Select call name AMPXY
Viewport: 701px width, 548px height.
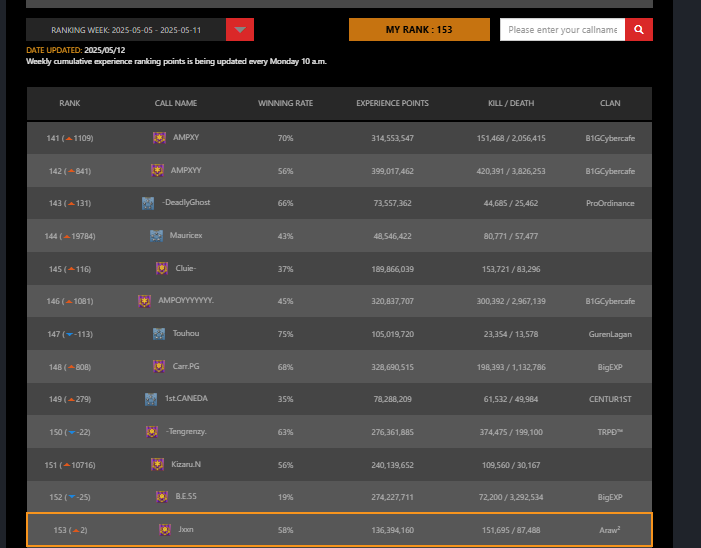tap(186, 137)
